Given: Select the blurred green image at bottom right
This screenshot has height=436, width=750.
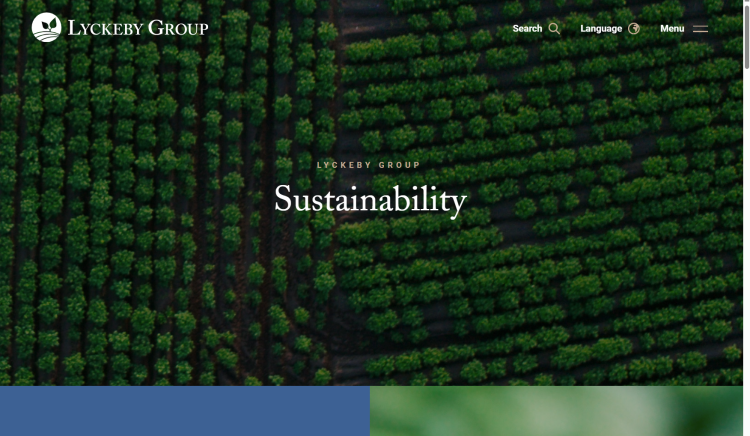Looking at the screenshot, I should click(x=556, y=411).
